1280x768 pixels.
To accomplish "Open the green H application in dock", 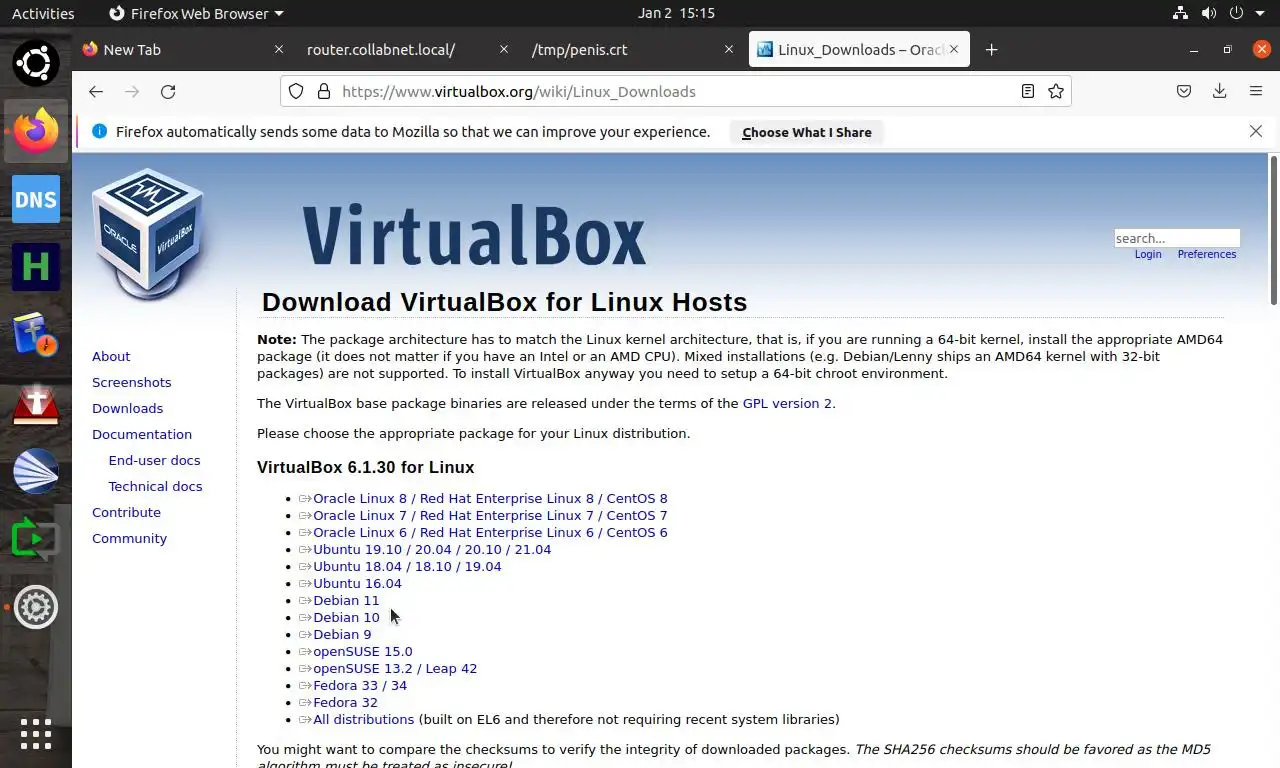I will tap(36, 267).
